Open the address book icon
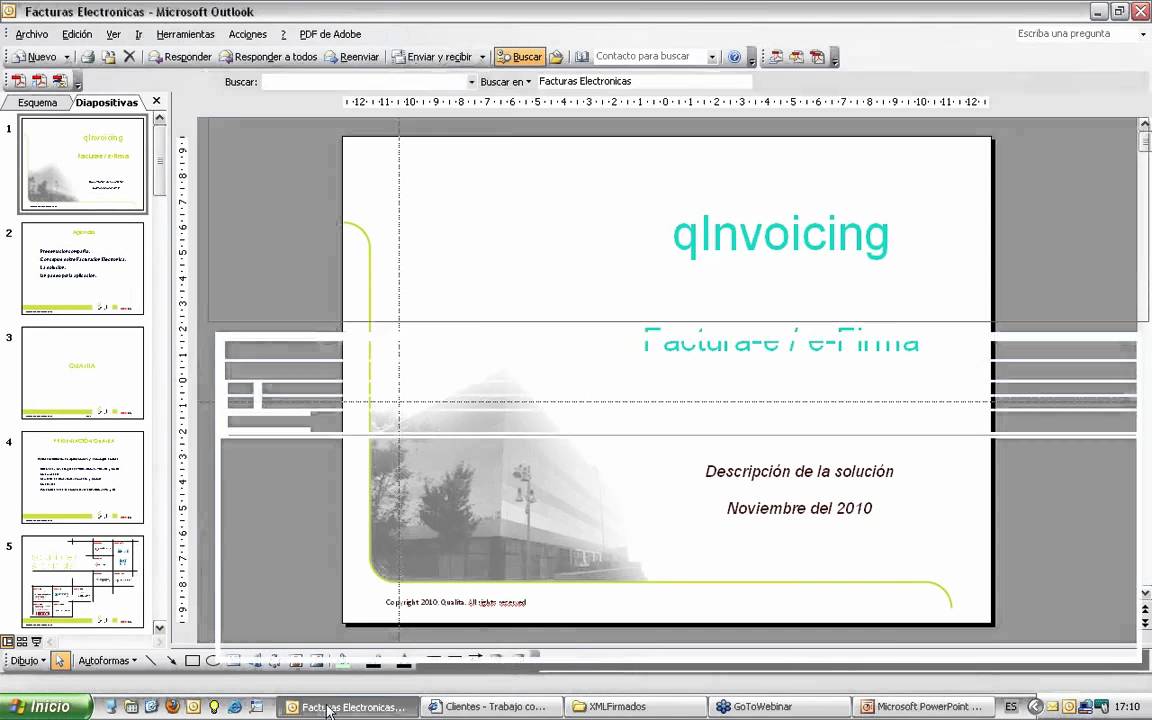Image resolution: width=1152 pixels, height=720 pixels. click(x=582, y=57)
